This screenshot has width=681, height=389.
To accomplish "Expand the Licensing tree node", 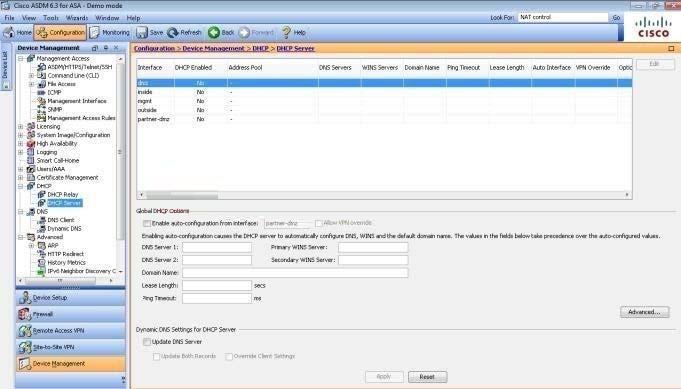I will (20, 126).
